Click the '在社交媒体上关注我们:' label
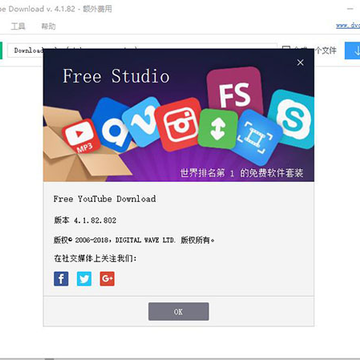360x360 pixels. (95, 258)
